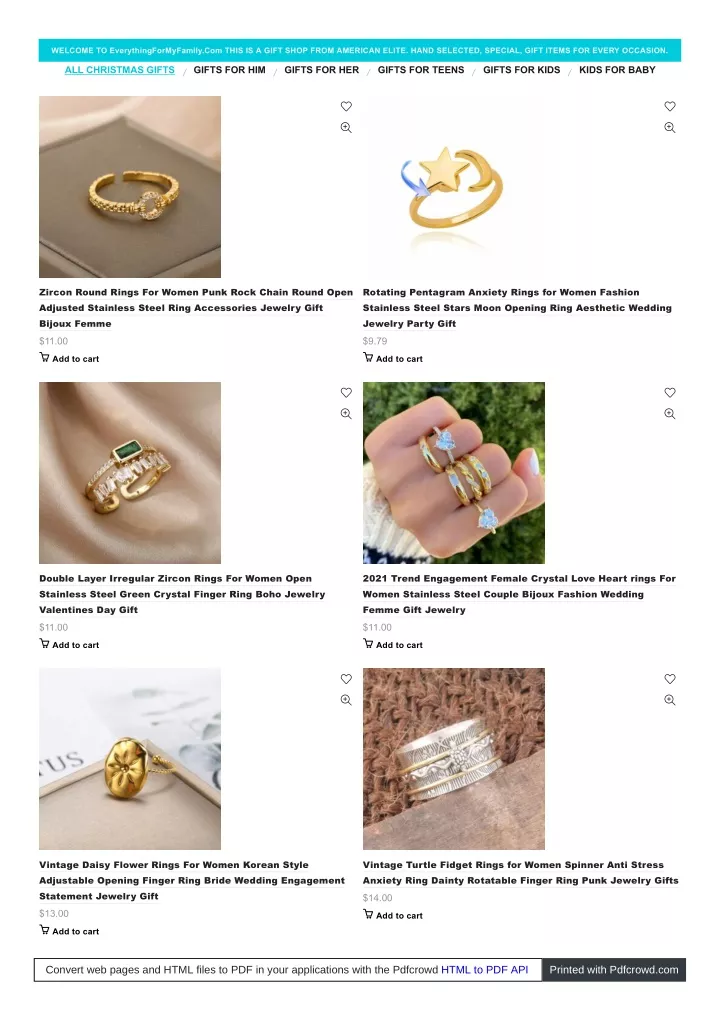Open quick view magnifier for Pentagram ring

pyautogui.click(x=670, y=128)
